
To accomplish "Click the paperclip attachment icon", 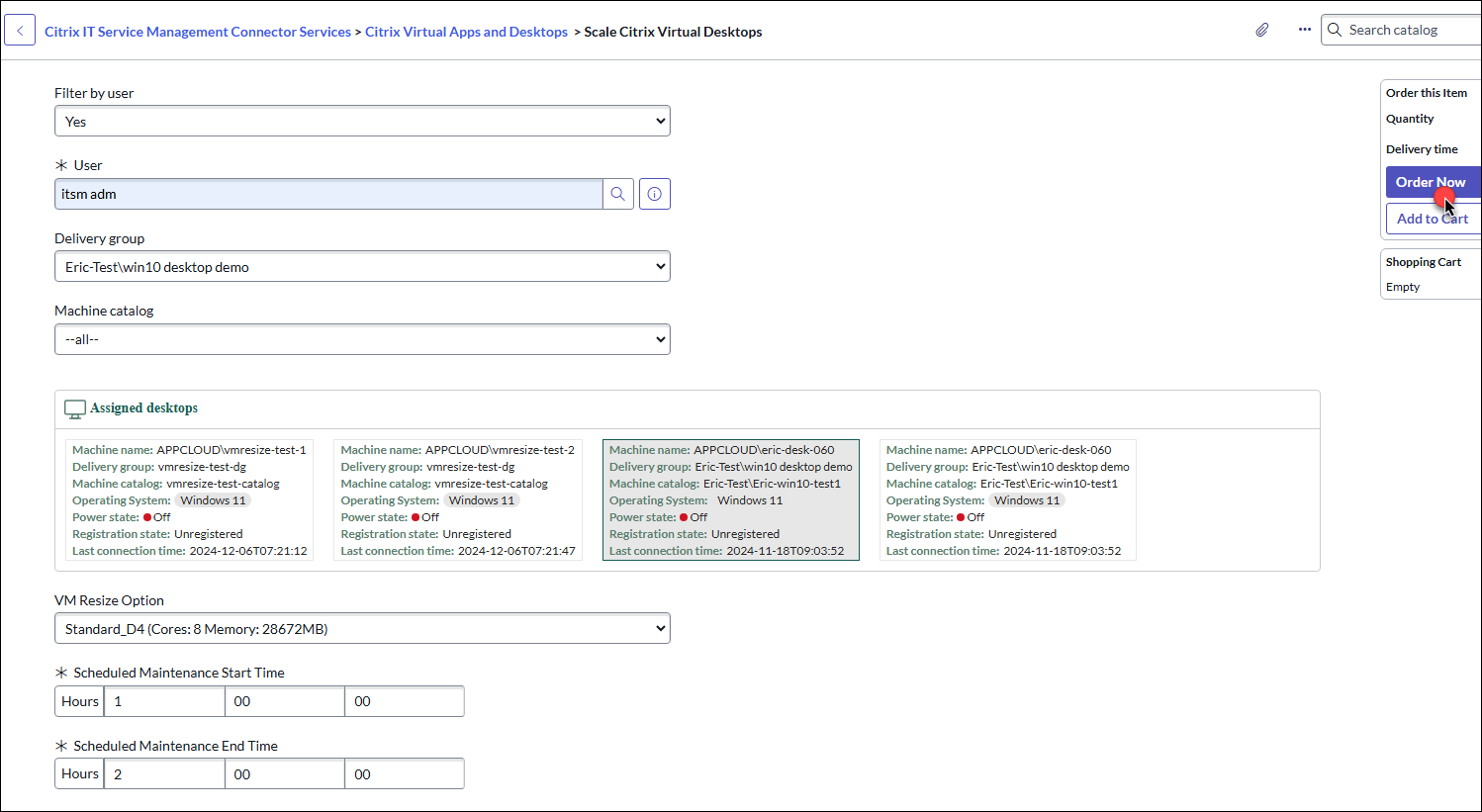I will [x=1261, y=31].
